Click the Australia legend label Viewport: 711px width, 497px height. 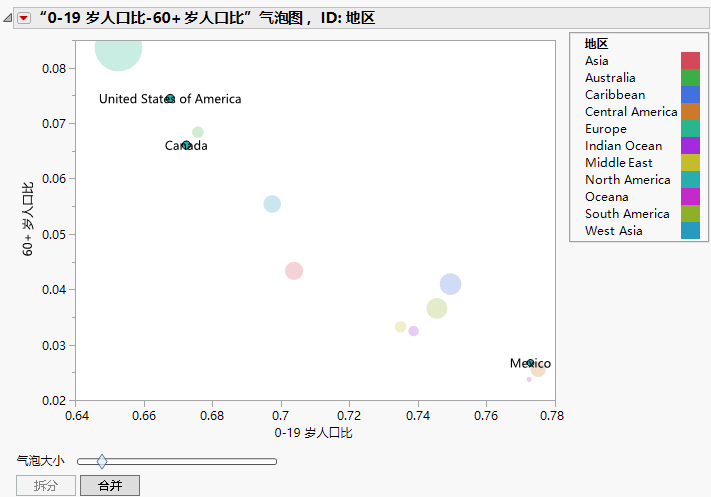[x=610, y=78]
